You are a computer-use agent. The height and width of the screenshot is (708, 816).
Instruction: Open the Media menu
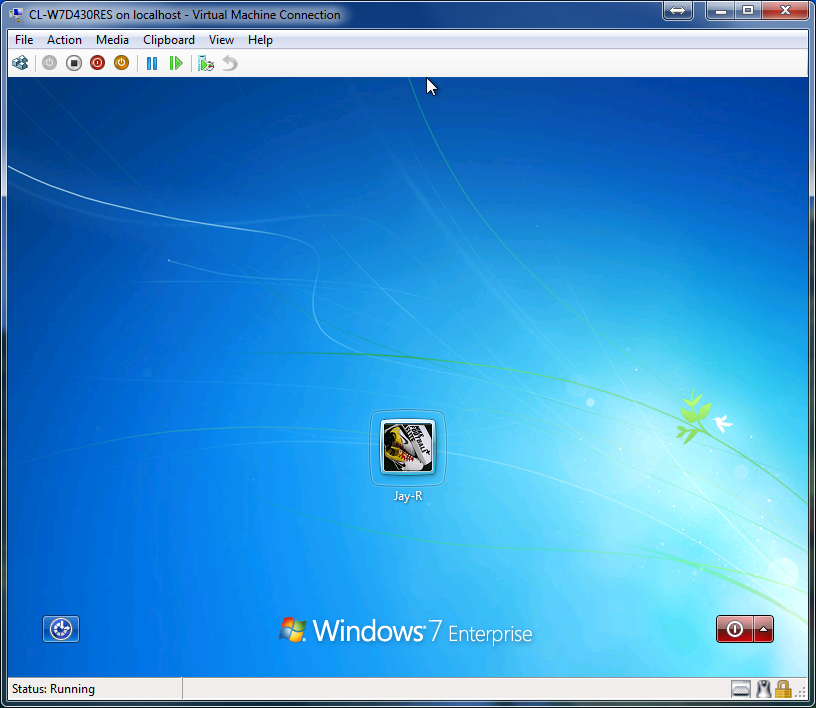coord(112,40)
